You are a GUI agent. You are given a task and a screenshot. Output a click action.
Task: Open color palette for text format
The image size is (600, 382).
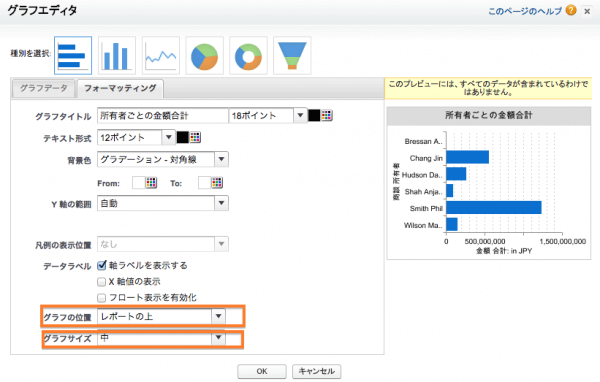(195, 137)
